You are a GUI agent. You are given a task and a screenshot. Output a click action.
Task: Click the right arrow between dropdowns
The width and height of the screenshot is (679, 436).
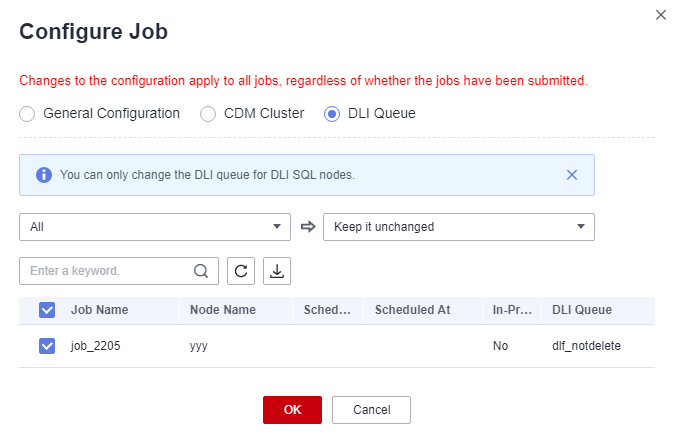[308, 226]
